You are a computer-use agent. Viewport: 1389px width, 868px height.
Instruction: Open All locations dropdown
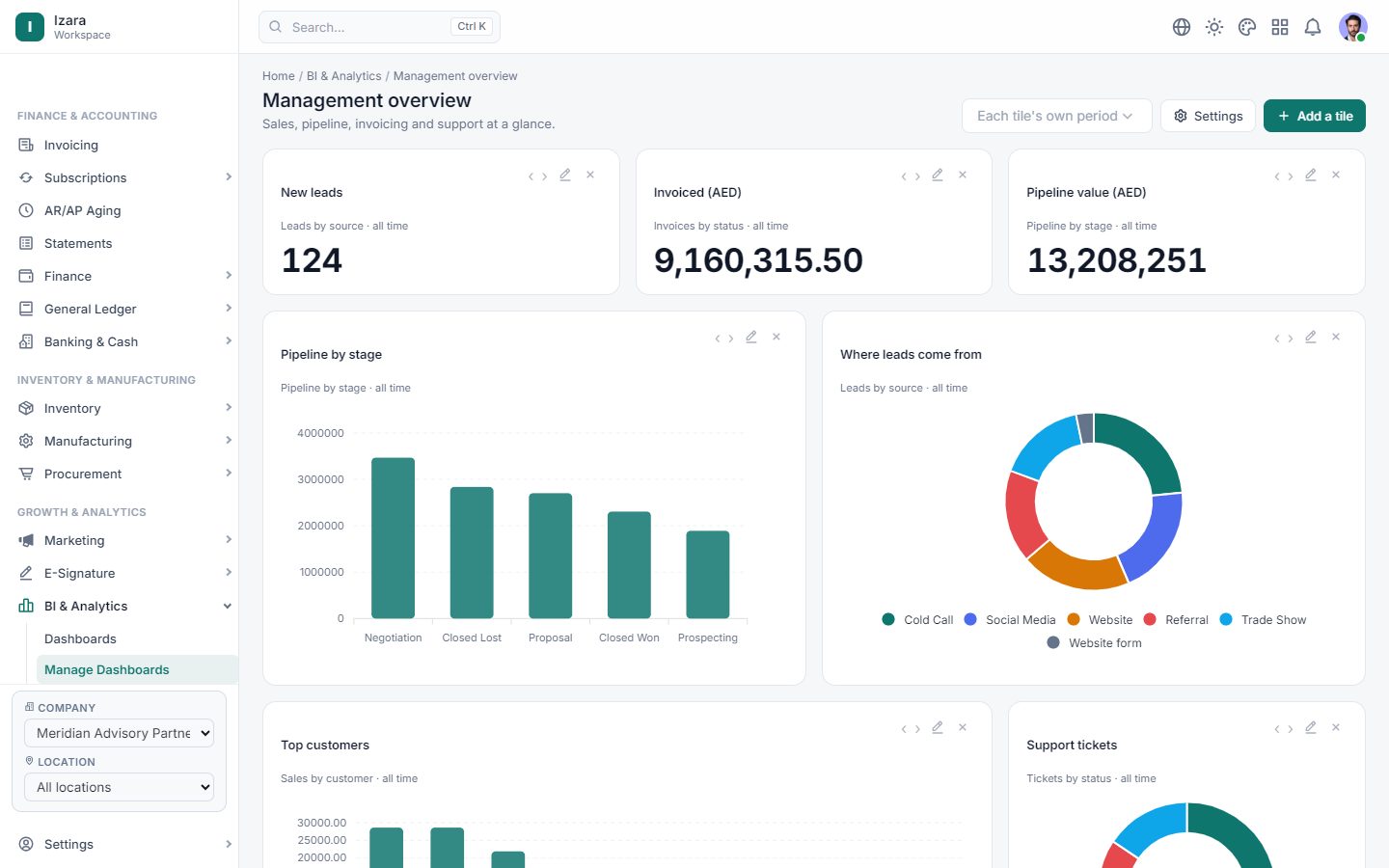click(119, 787)
